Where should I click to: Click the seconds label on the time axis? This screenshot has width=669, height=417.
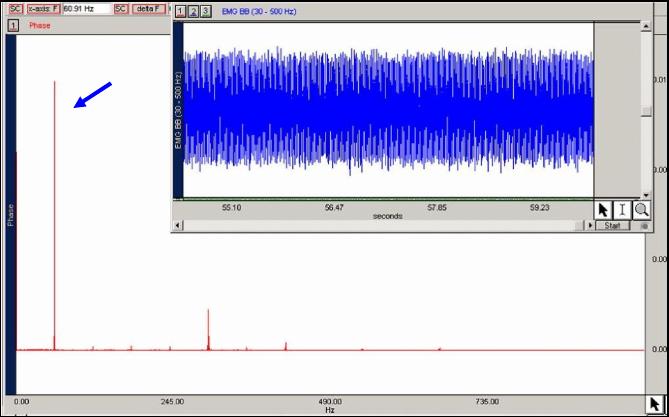tap(387, 216)
